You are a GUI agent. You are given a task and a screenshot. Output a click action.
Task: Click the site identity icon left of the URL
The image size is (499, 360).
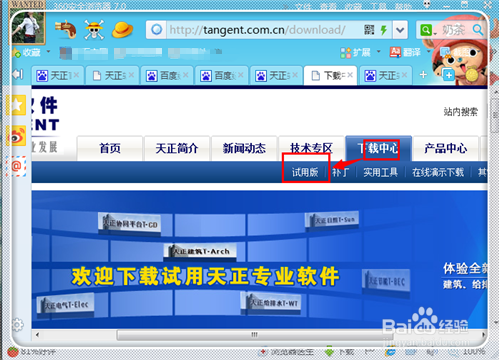click(x=156, y=30)
